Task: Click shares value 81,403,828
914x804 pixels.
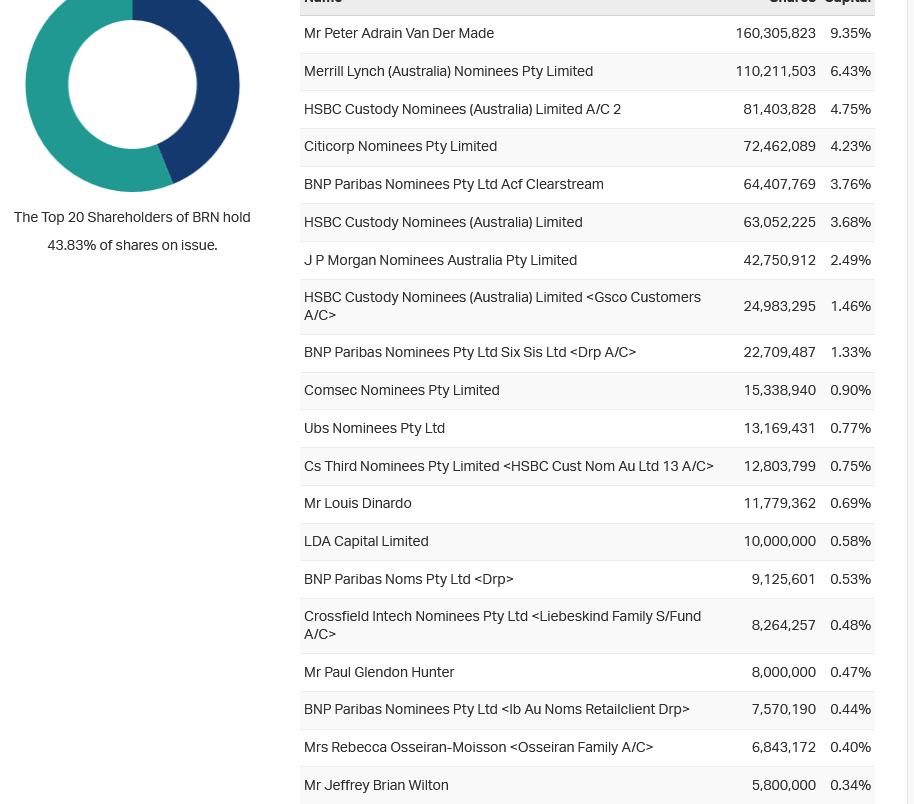Action: pyautogui.click(x=779, y=109)
